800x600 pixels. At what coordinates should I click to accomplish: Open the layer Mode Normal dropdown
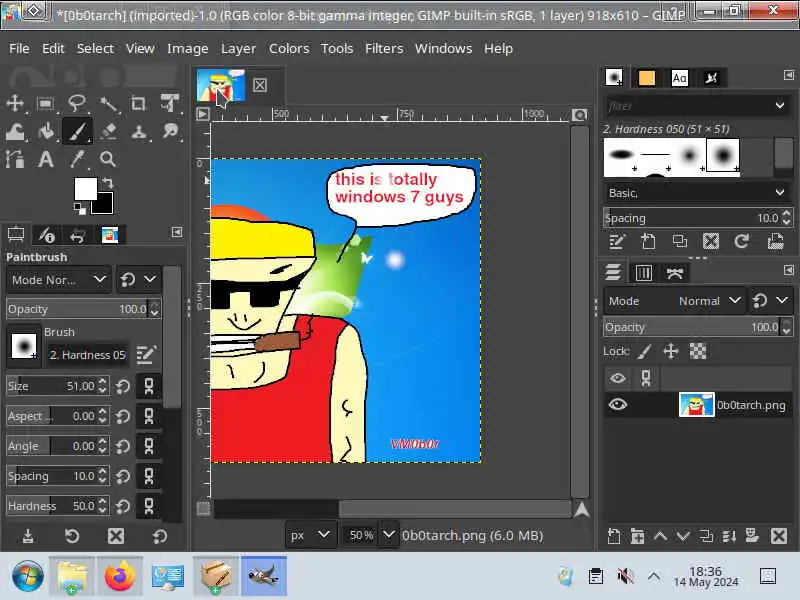pos(674,301)
